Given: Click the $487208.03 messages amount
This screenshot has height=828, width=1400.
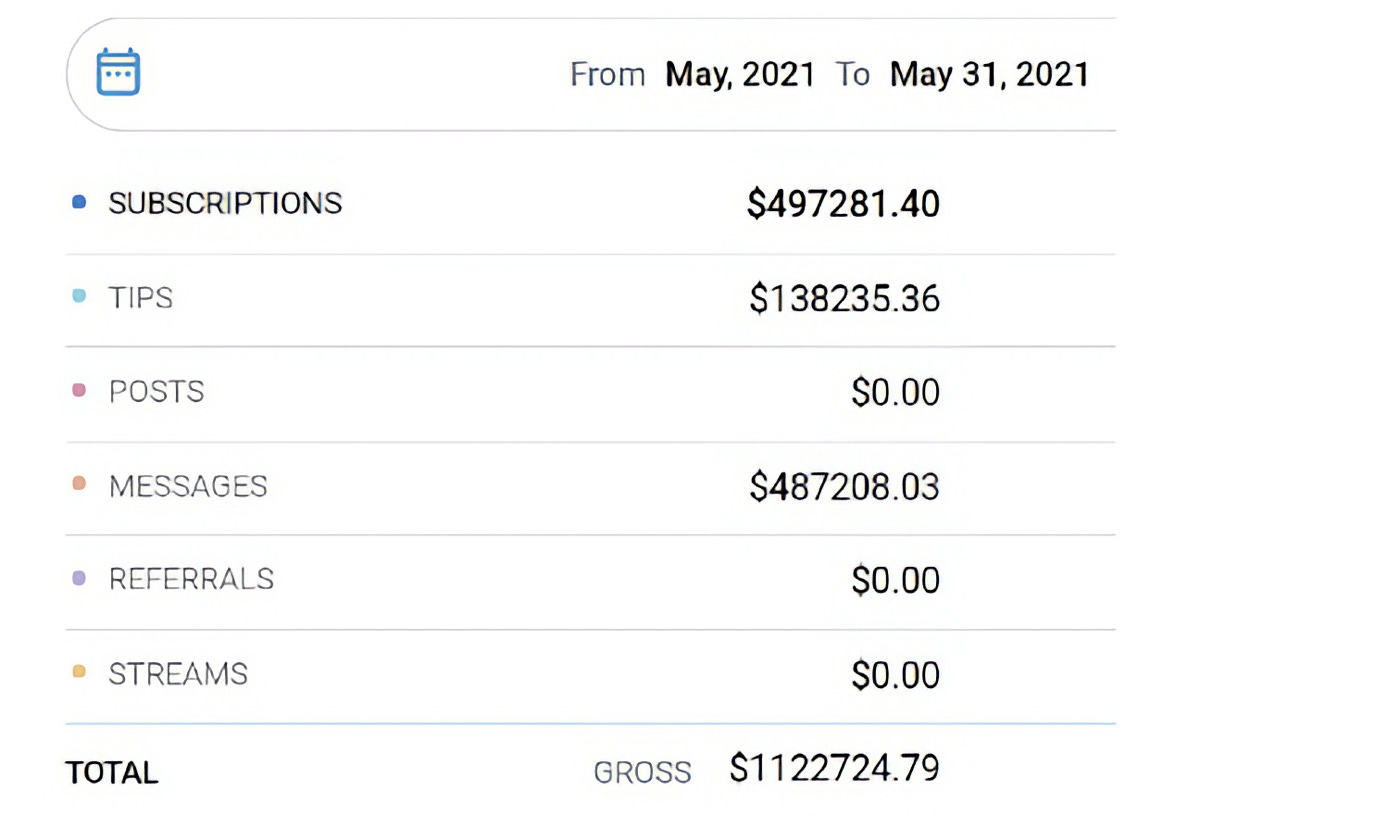Looking at the screenshot, I should point(844,487).
